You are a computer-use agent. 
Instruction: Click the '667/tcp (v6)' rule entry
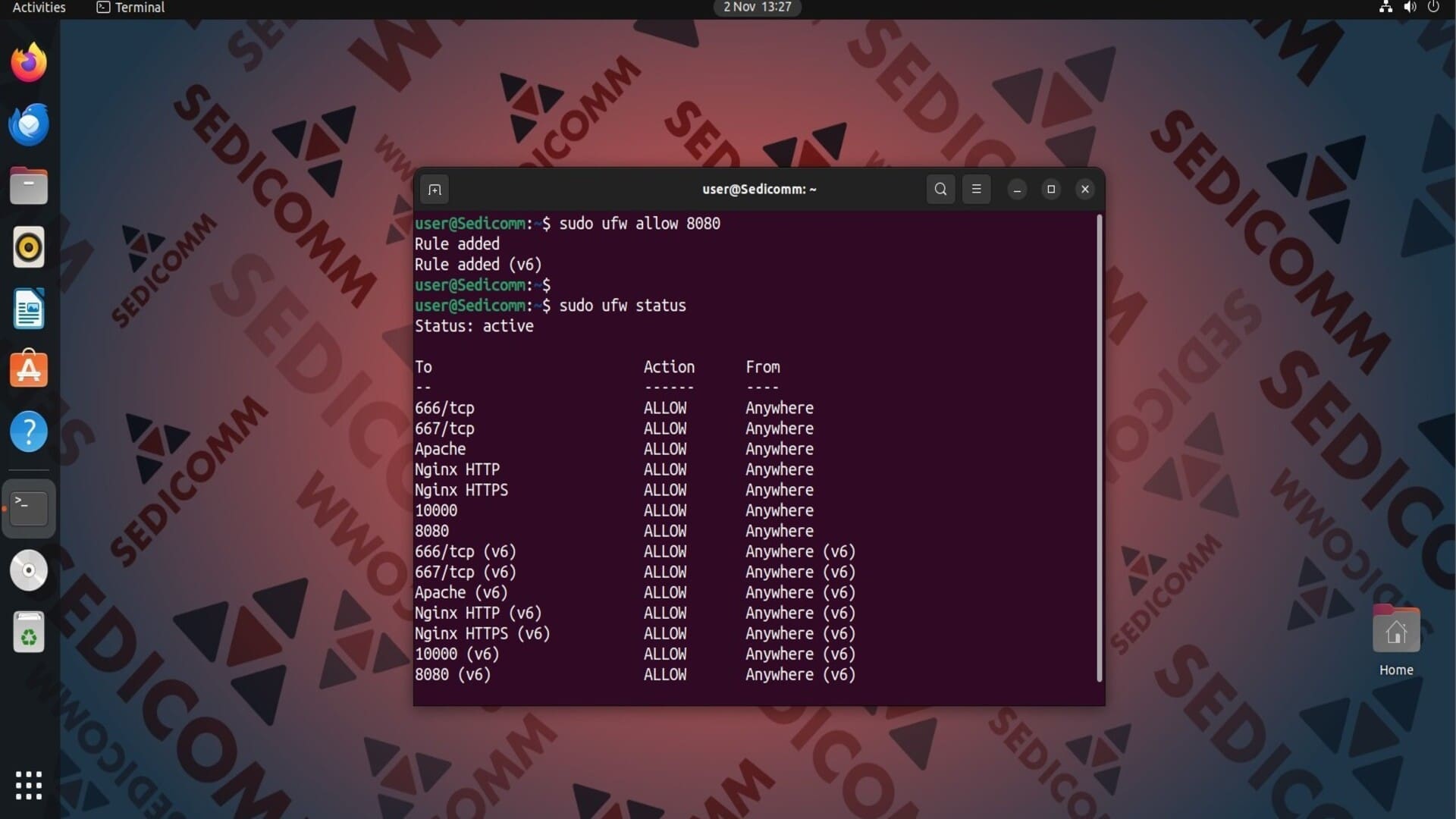coord(465,573)
